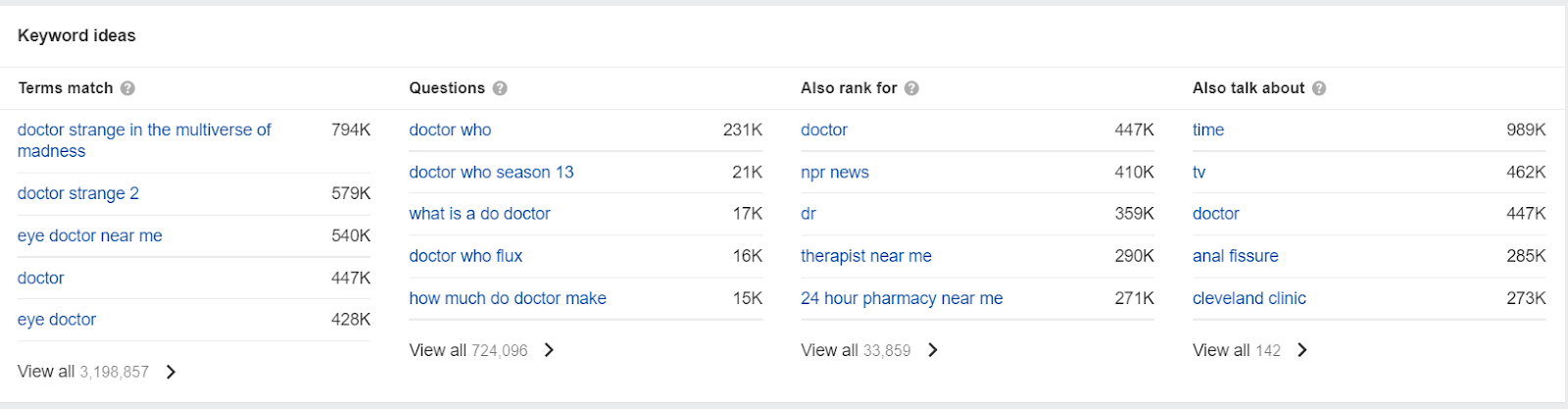Image resolution: width=1568 pixels, height=409 pixels.
Task: Open the 'doctor strange 2' keyword
Action: click(x=78, y=193)
